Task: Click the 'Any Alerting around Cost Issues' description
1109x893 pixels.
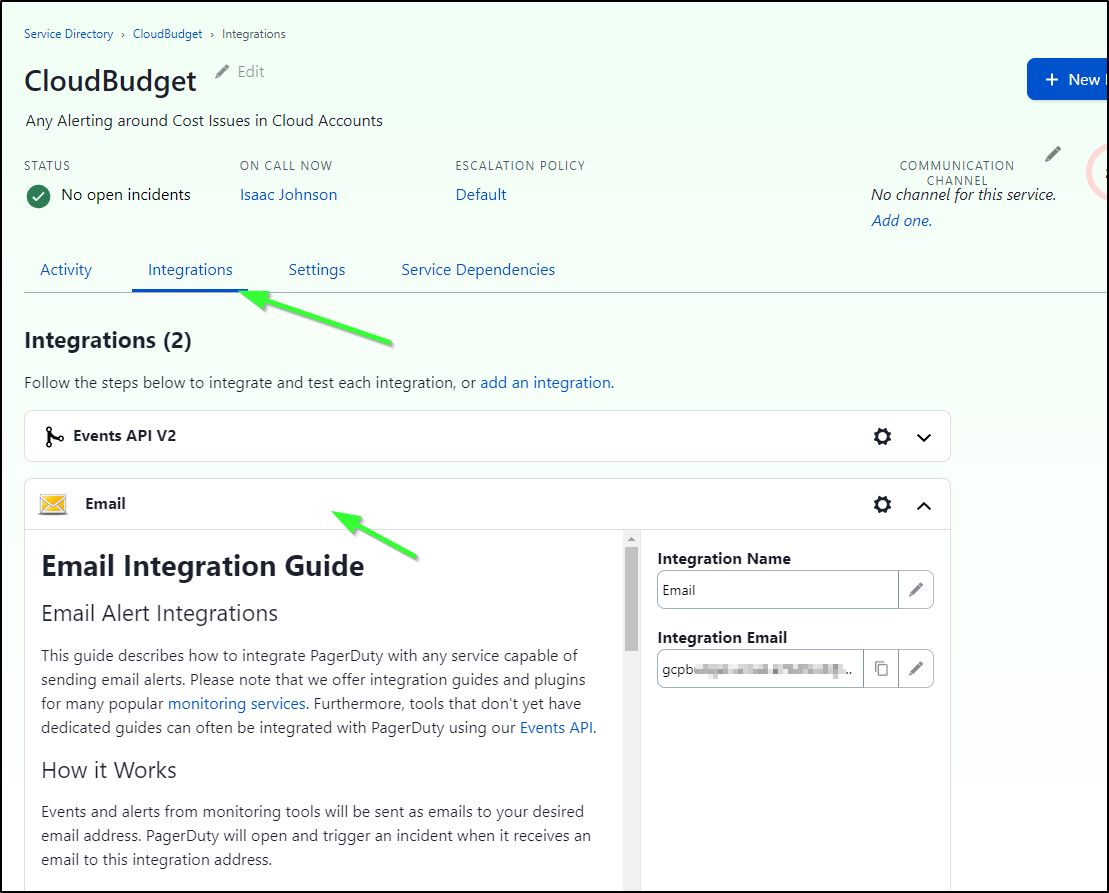Action: click(204, 121)
